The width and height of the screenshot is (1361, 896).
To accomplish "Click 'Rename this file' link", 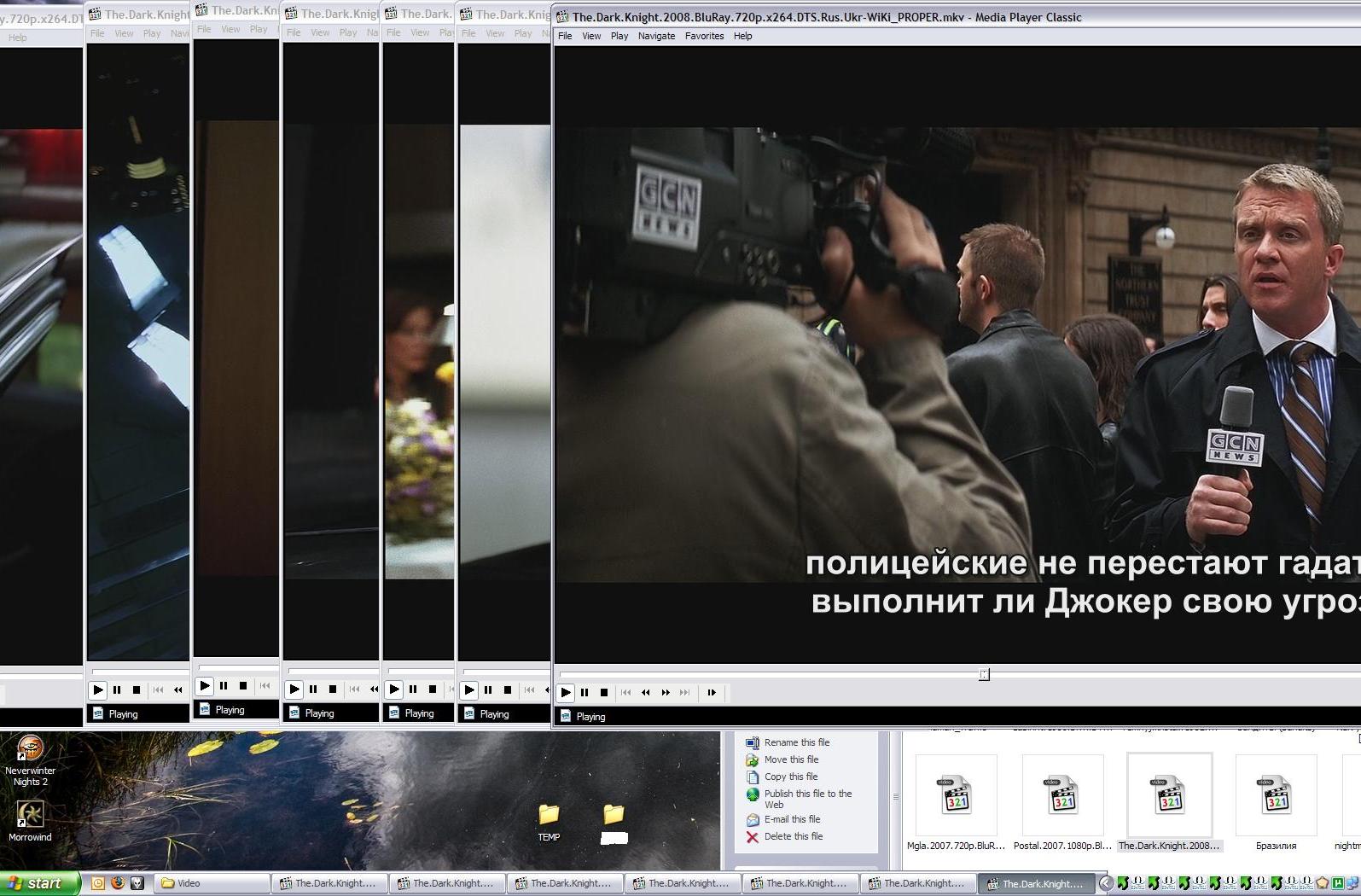I will 797,742.
